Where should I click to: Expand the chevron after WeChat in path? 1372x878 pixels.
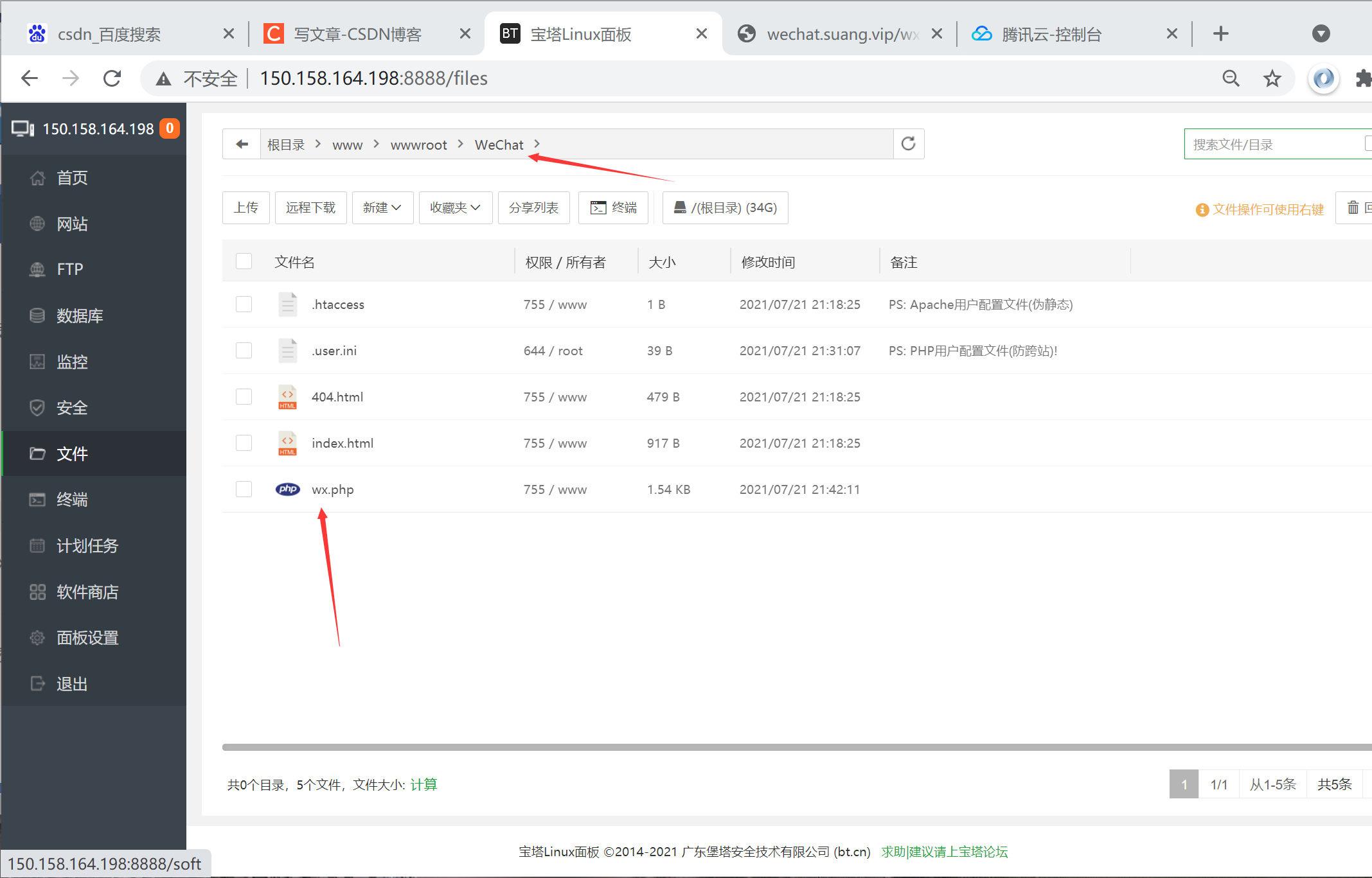click(x=537, y=144)
